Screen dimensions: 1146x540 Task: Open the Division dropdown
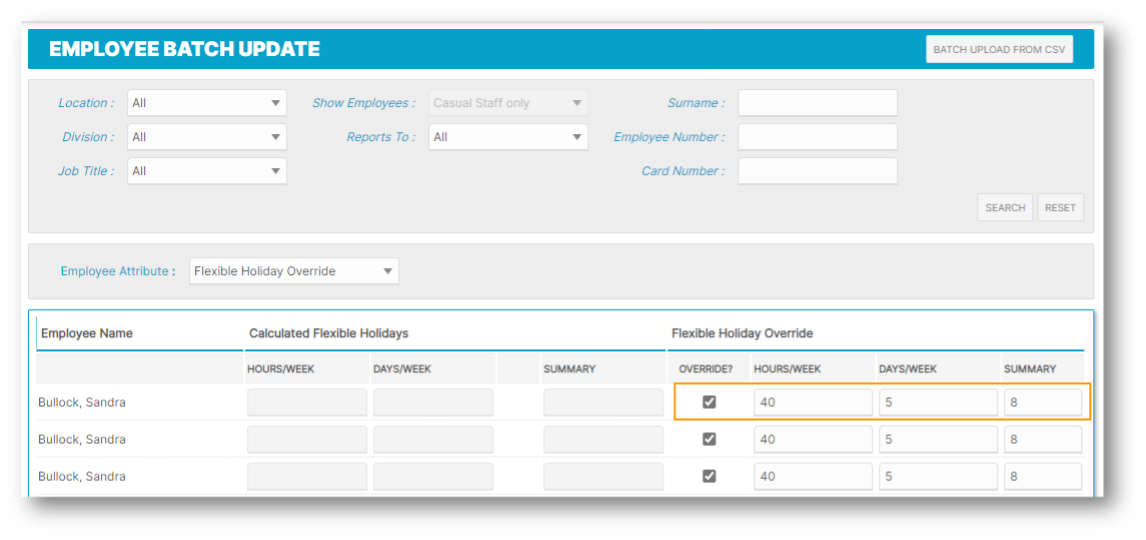[207, 137]
